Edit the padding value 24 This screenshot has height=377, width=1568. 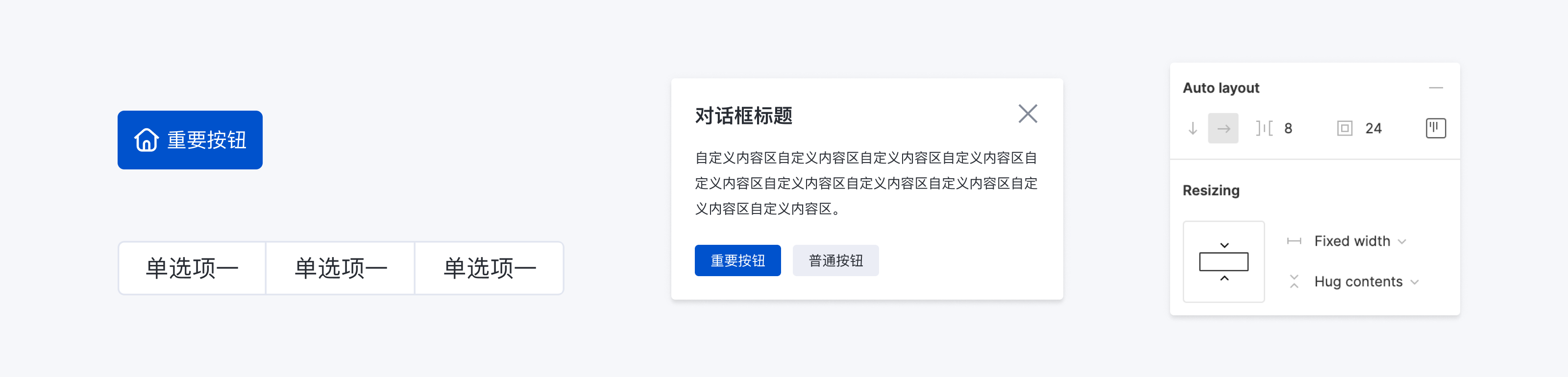1373,128
